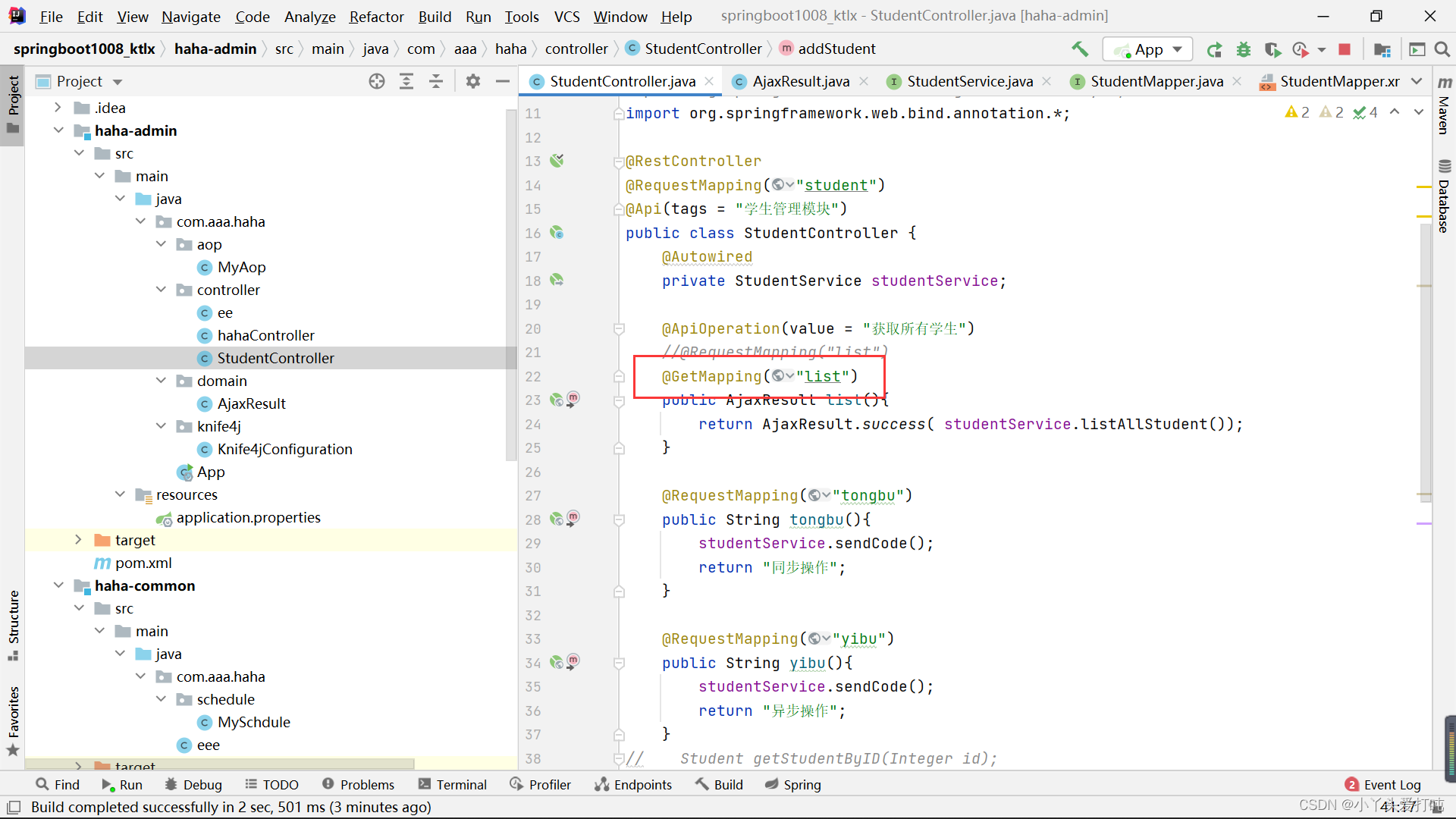The width and height of the screenshot is (1456, 819).
Task: Fold the tongbu method at line 28
Action: (x=619, y=520)
